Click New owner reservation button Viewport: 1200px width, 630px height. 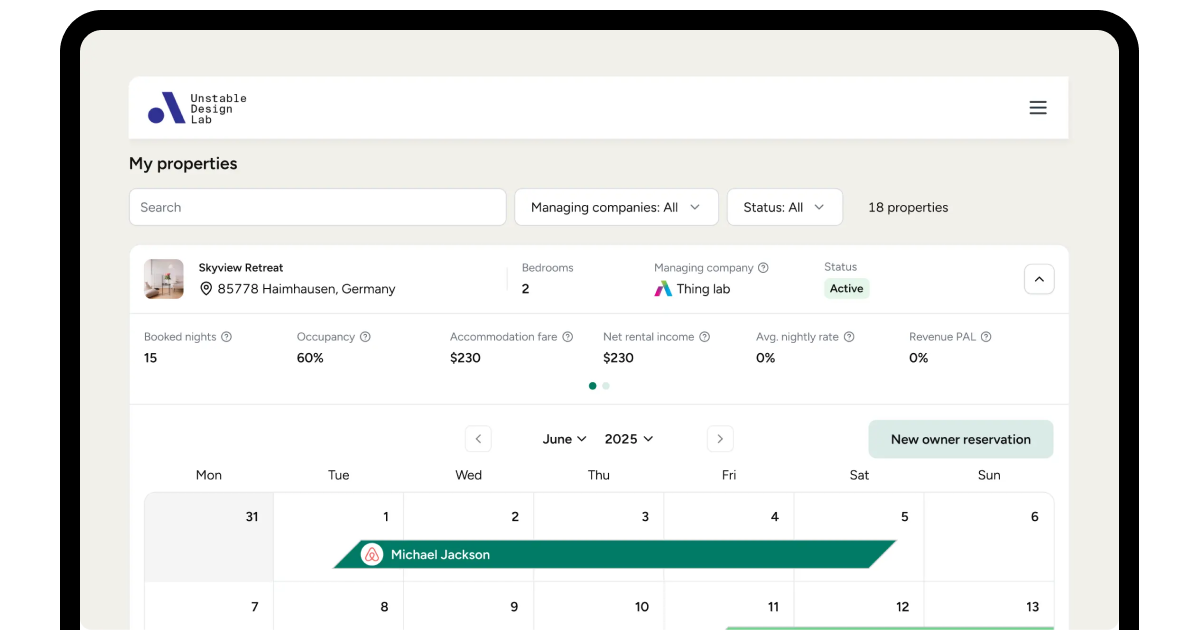961,439
